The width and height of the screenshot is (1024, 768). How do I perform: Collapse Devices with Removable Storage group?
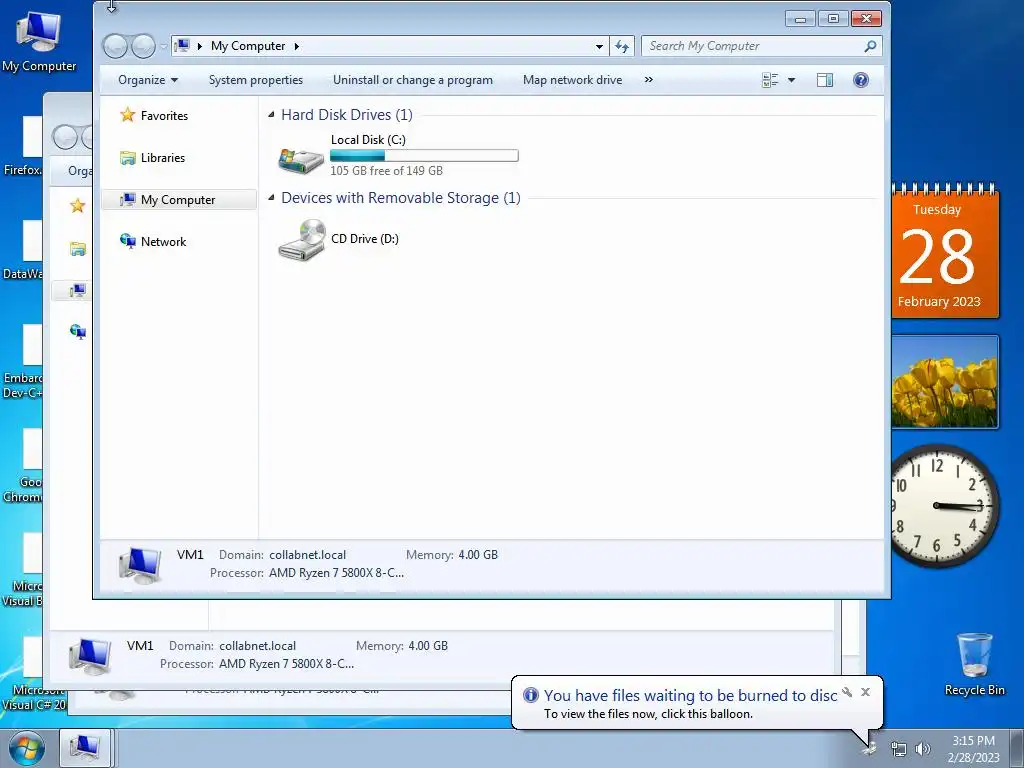tap(271, 198)
